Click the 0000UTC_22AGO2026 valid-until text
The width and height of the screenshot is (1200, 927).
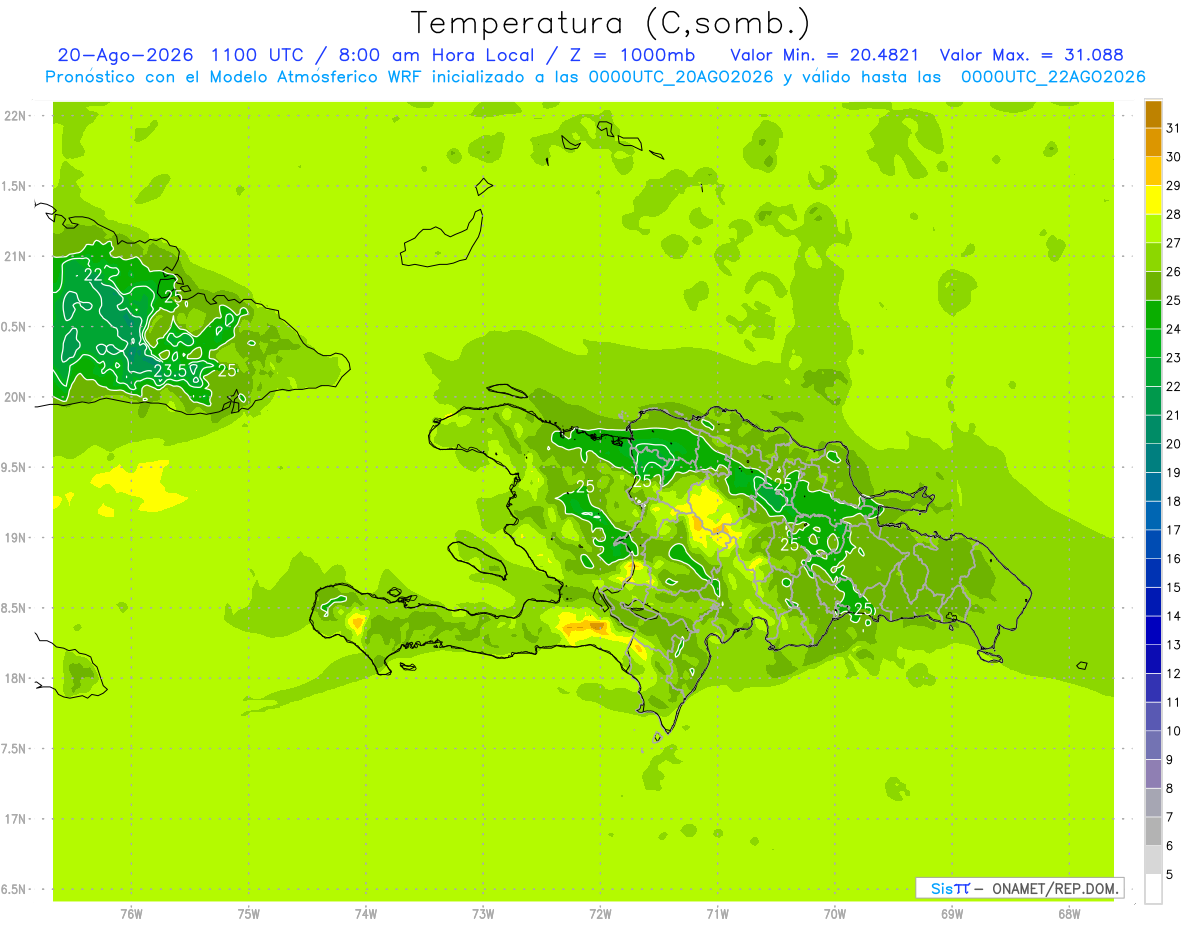(1053, 77)
